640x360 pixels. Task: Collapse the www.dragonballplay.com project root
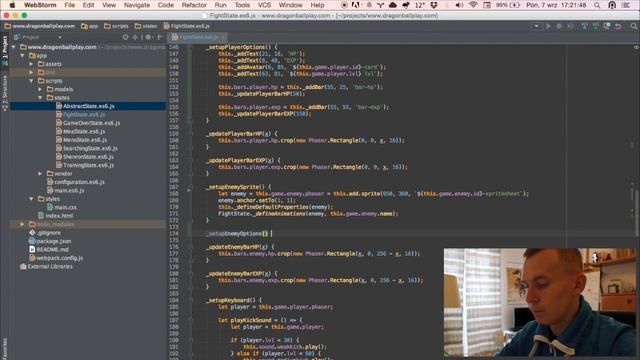(14, 47)
